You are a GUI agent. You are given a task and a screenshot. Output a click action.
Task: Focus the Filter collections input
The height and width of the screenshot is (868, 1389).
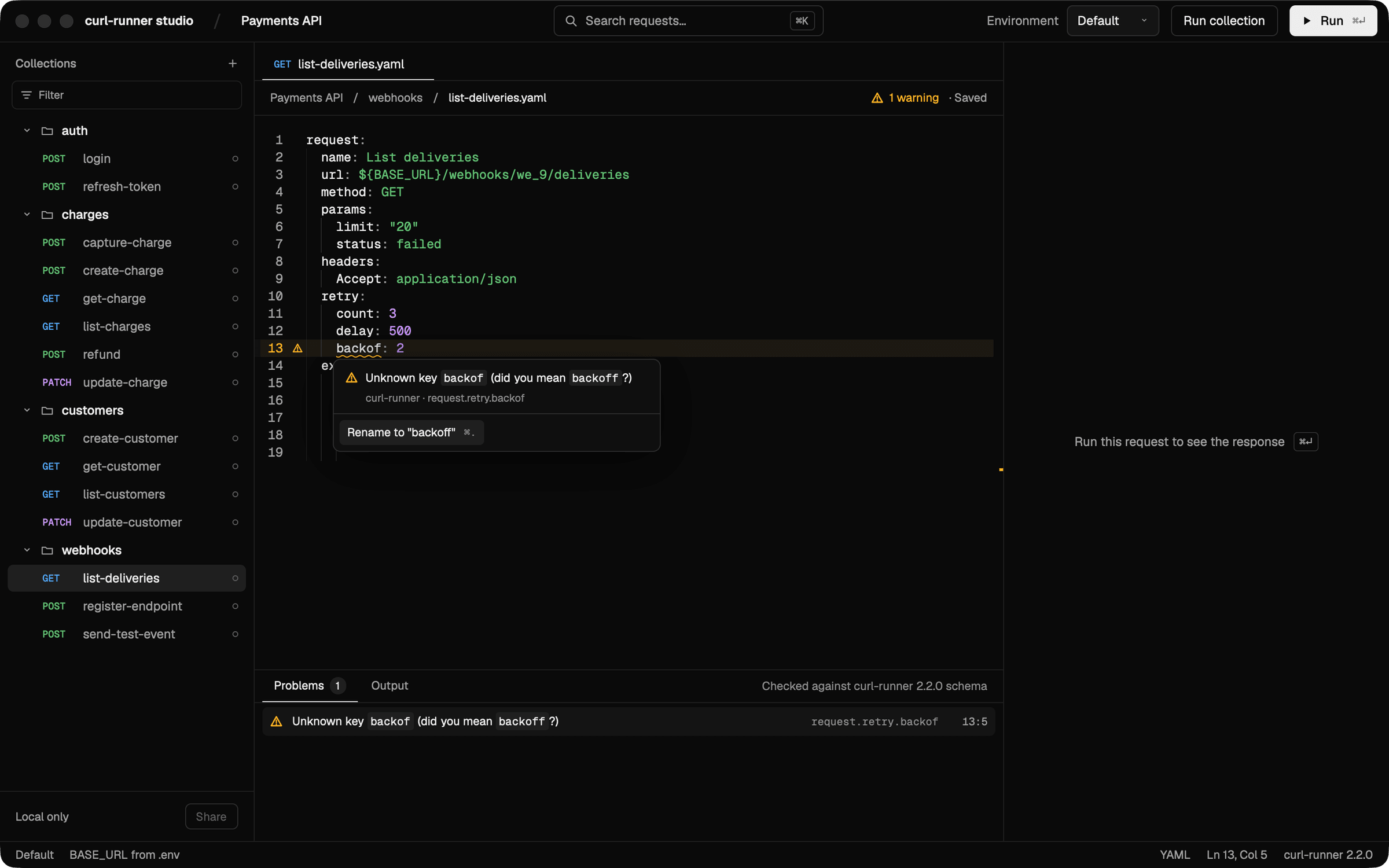[127, 95]
